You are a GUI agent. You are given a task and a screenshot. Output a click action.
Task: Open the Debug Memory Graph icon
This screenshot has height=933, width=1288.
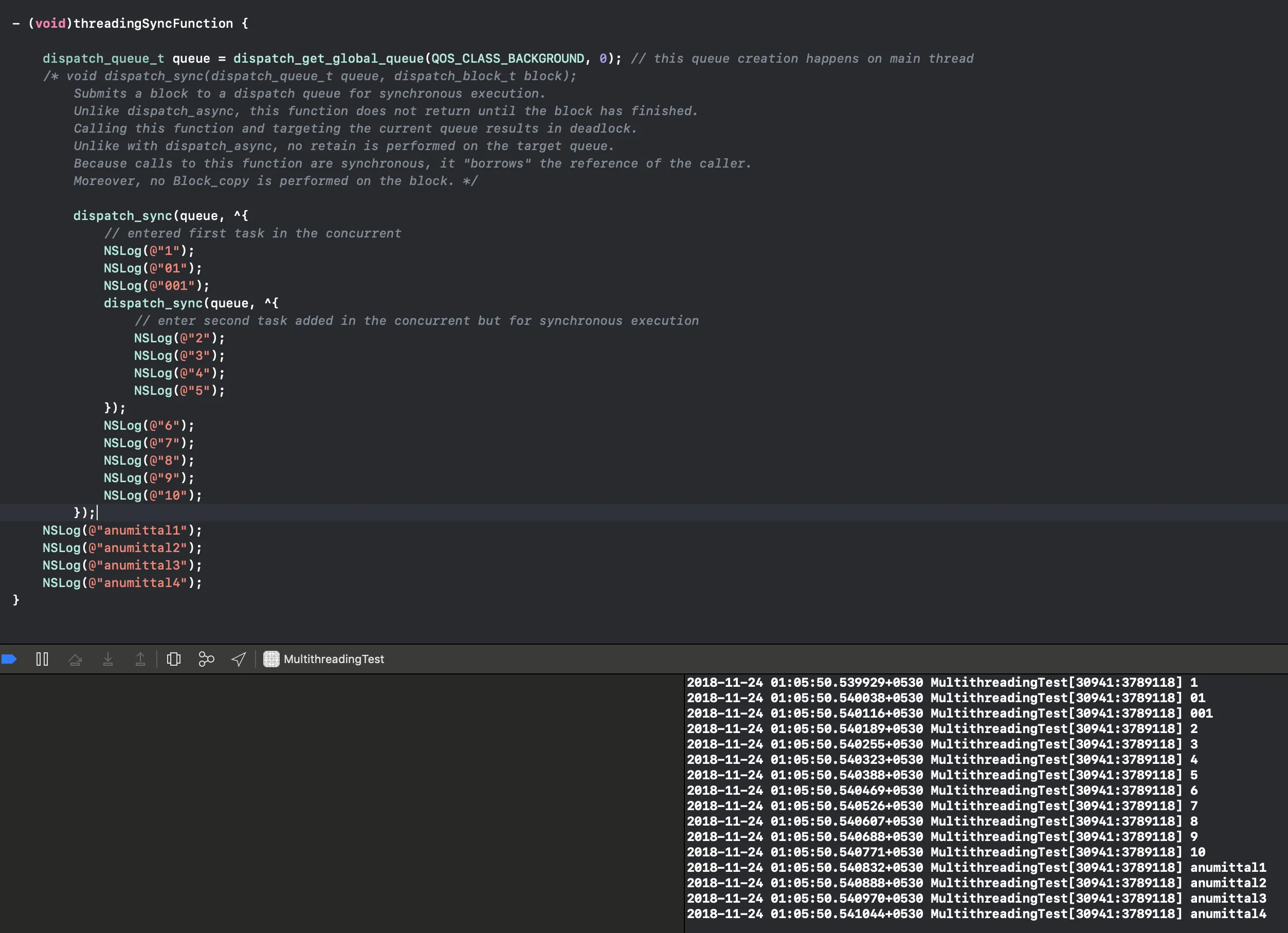(206, 658)
